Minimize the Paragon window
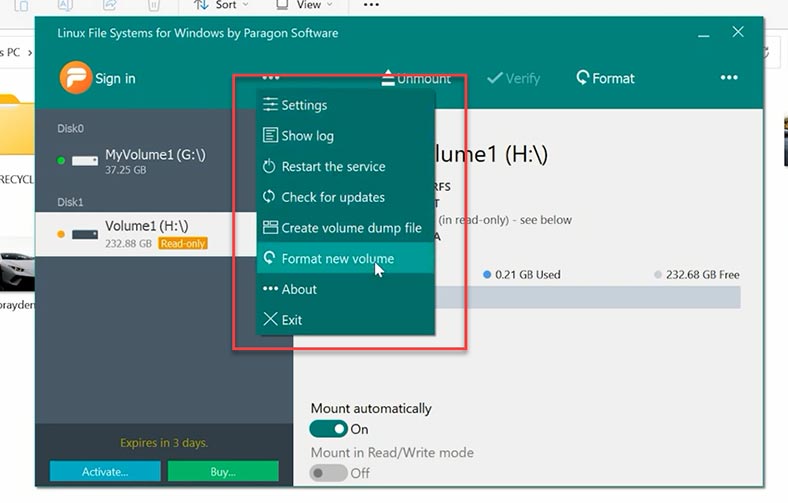 pyautogui.click(x=704, y=35)
